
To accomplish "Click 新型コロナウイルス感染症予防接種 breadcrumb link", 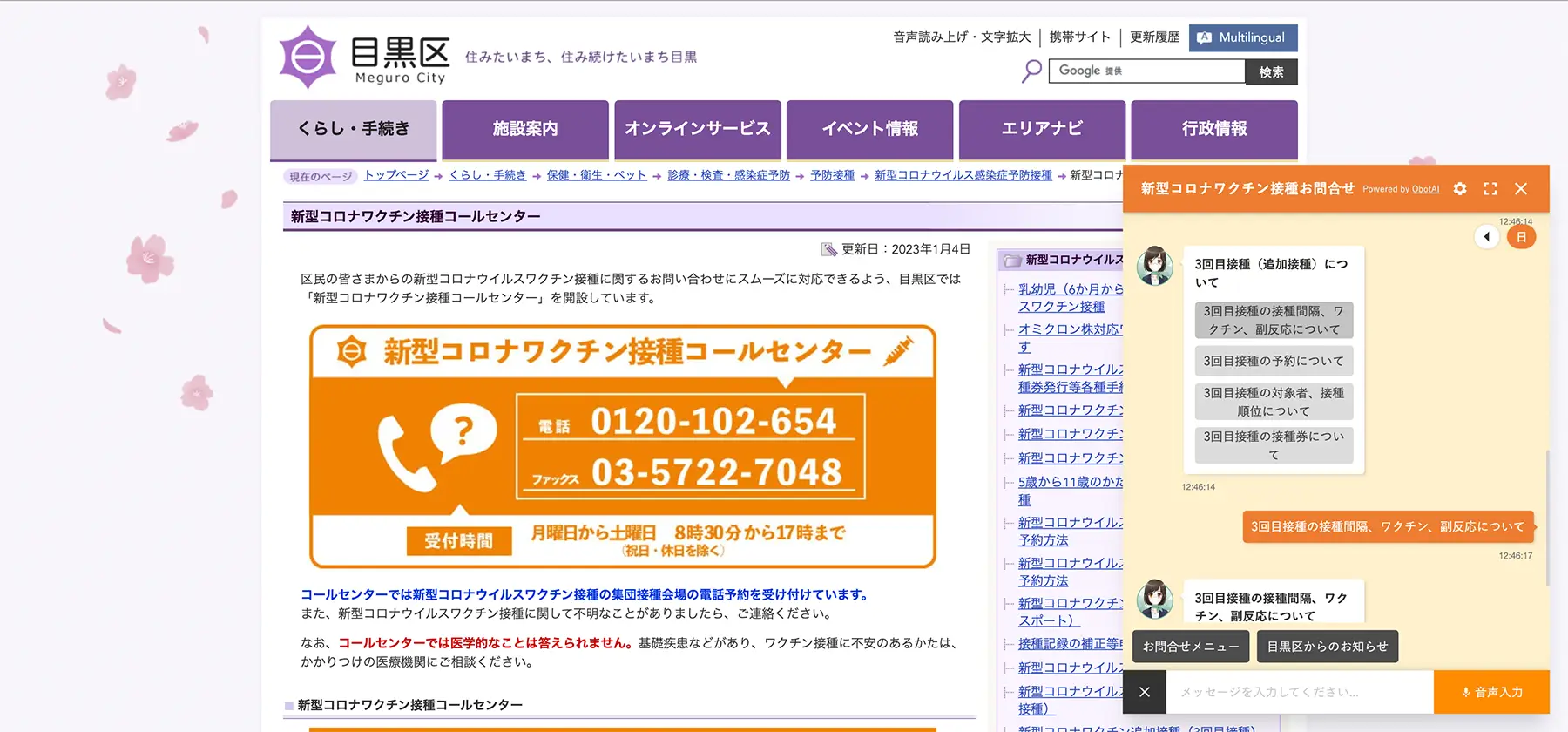I will [x=963, y=175].
